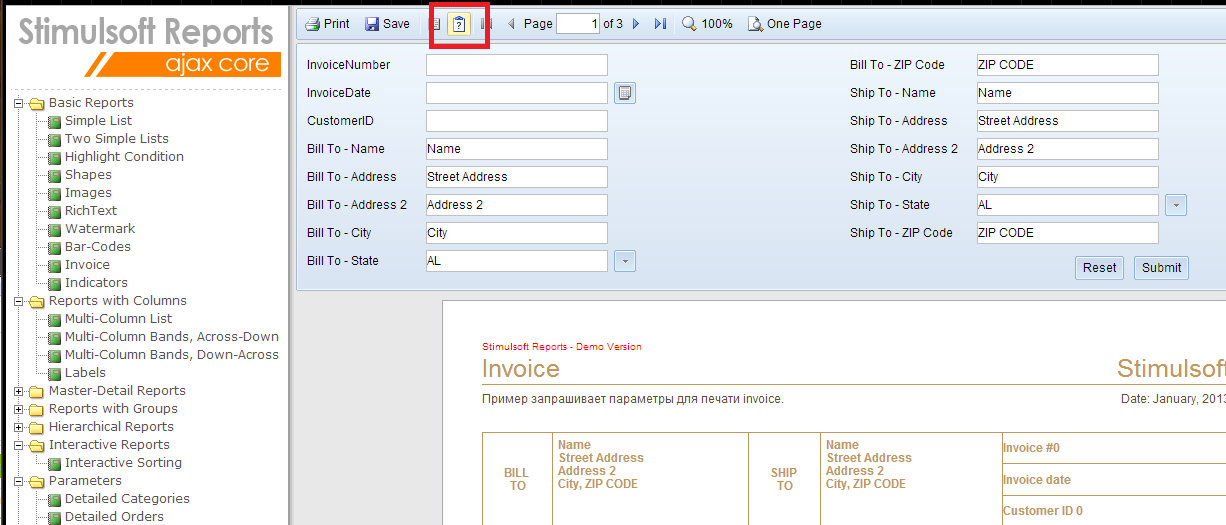
Task: Open the Two Simple Lists report
Action: (117, 139)
